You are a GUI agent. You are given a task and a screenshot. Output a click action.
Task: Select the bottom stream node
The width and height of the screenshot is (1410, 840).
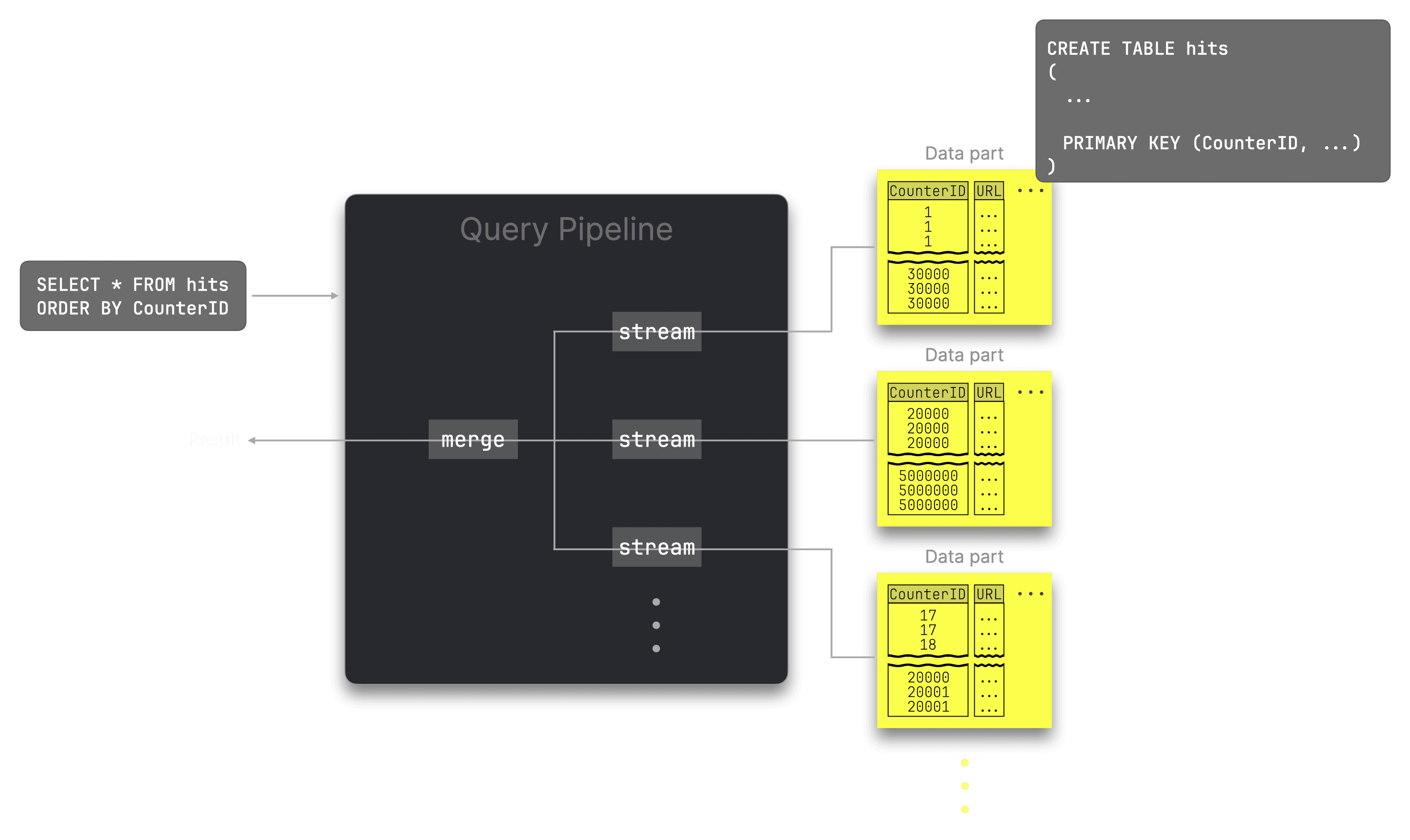coord(656,547)
